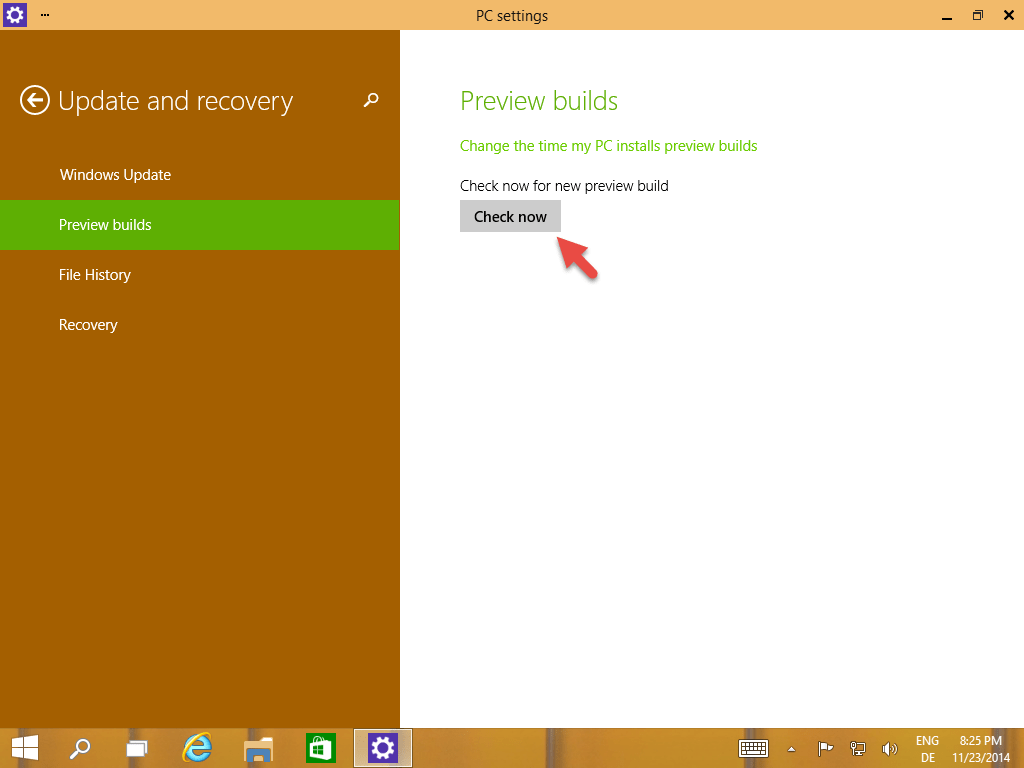1024x768 pixels.
Task: Click the PC settings gear icon in title bar
Action: 15,15
